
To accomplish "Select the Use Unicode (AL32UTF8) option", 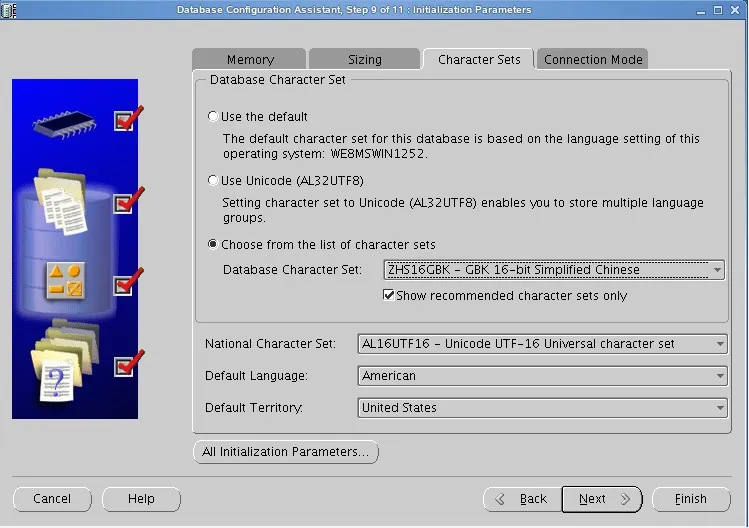I will (213, 180).
